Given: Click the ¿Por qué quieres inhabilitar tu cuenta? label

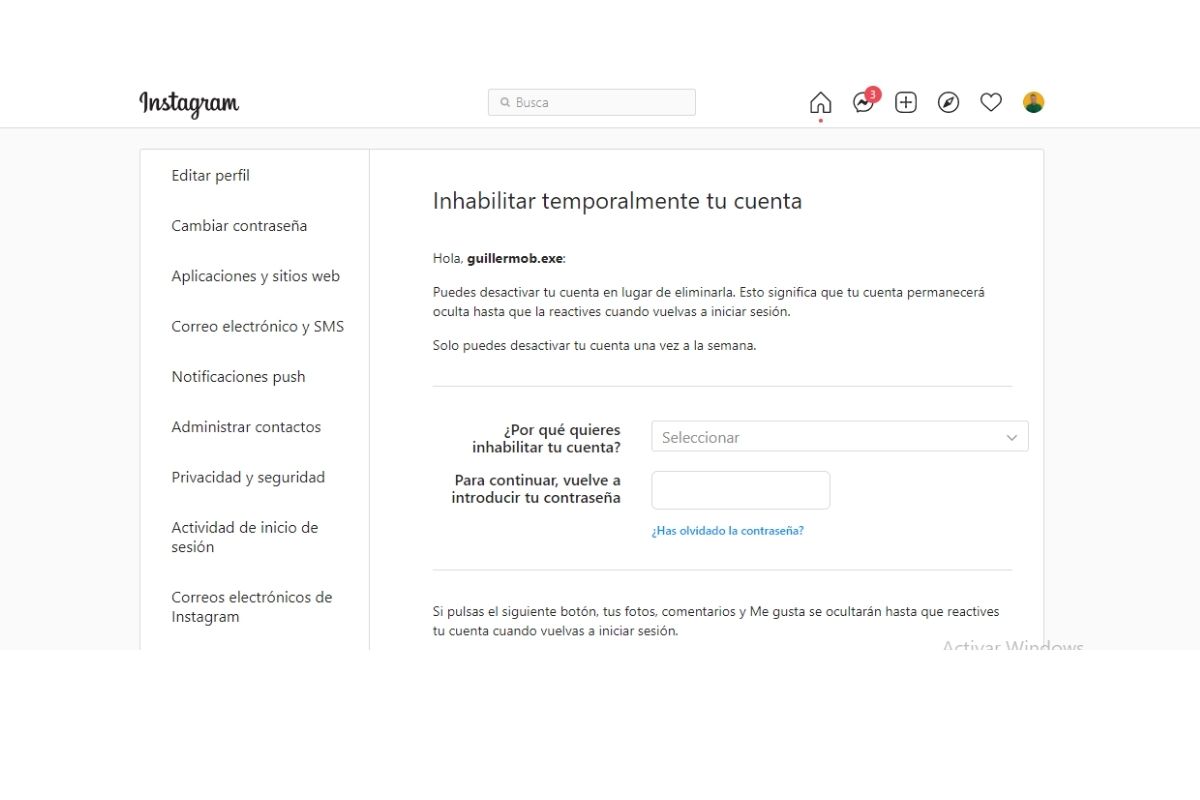Looking at the screenshot, I should [x=546, y=438].
